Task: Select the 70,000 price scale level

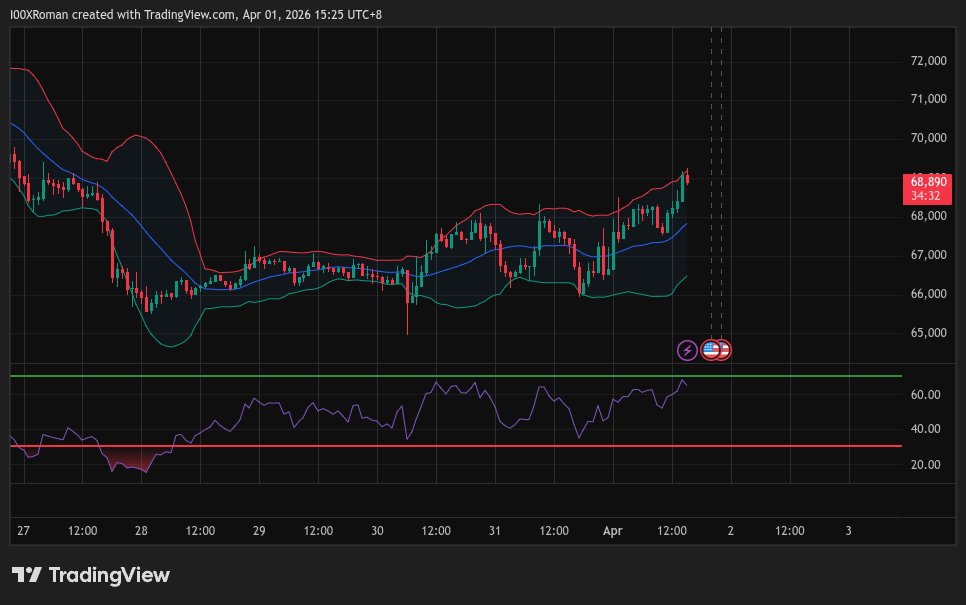Action: pyautogui.click(x=929, y=138)
